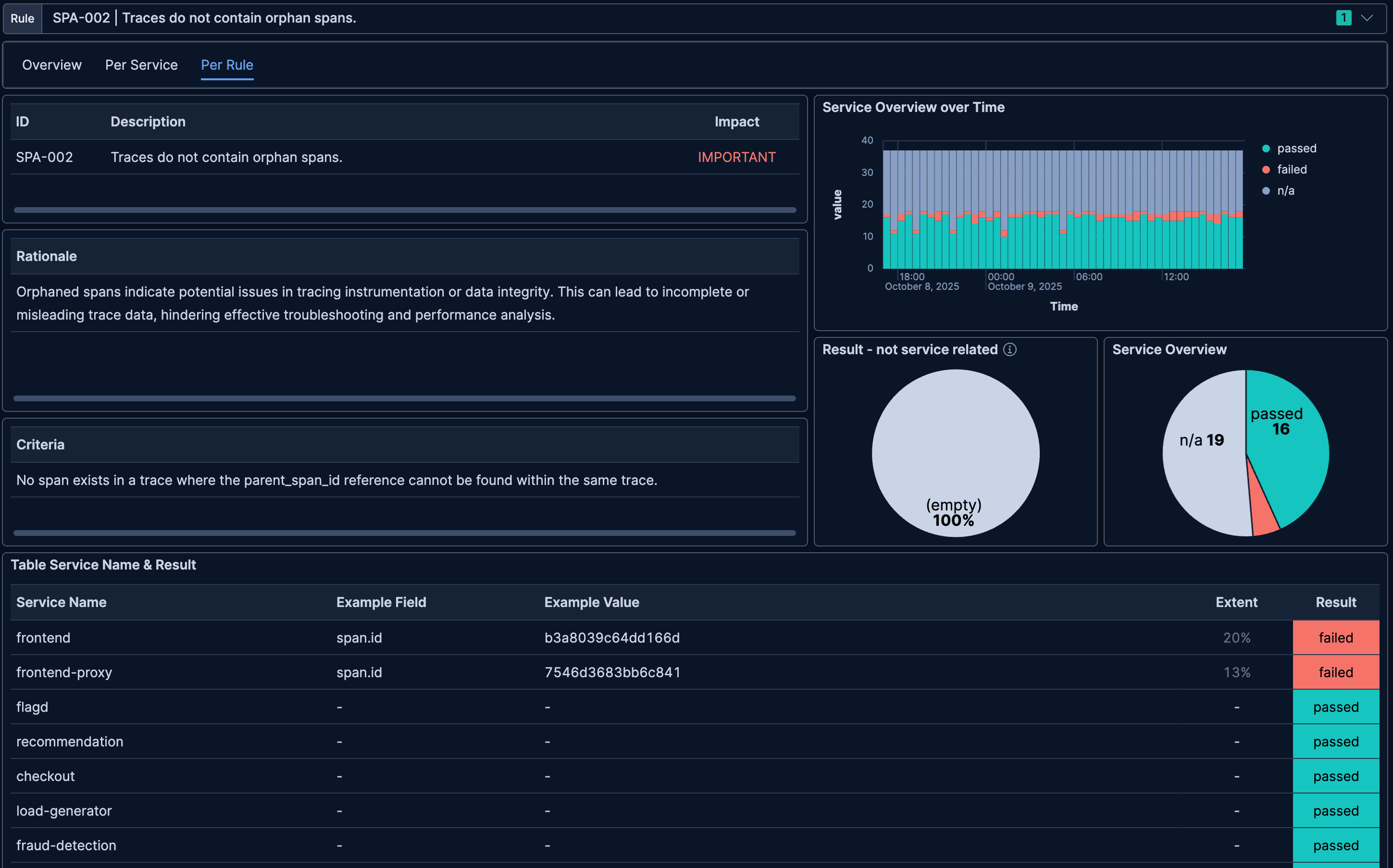Switch to the Per Service tab

pos(141,65)
